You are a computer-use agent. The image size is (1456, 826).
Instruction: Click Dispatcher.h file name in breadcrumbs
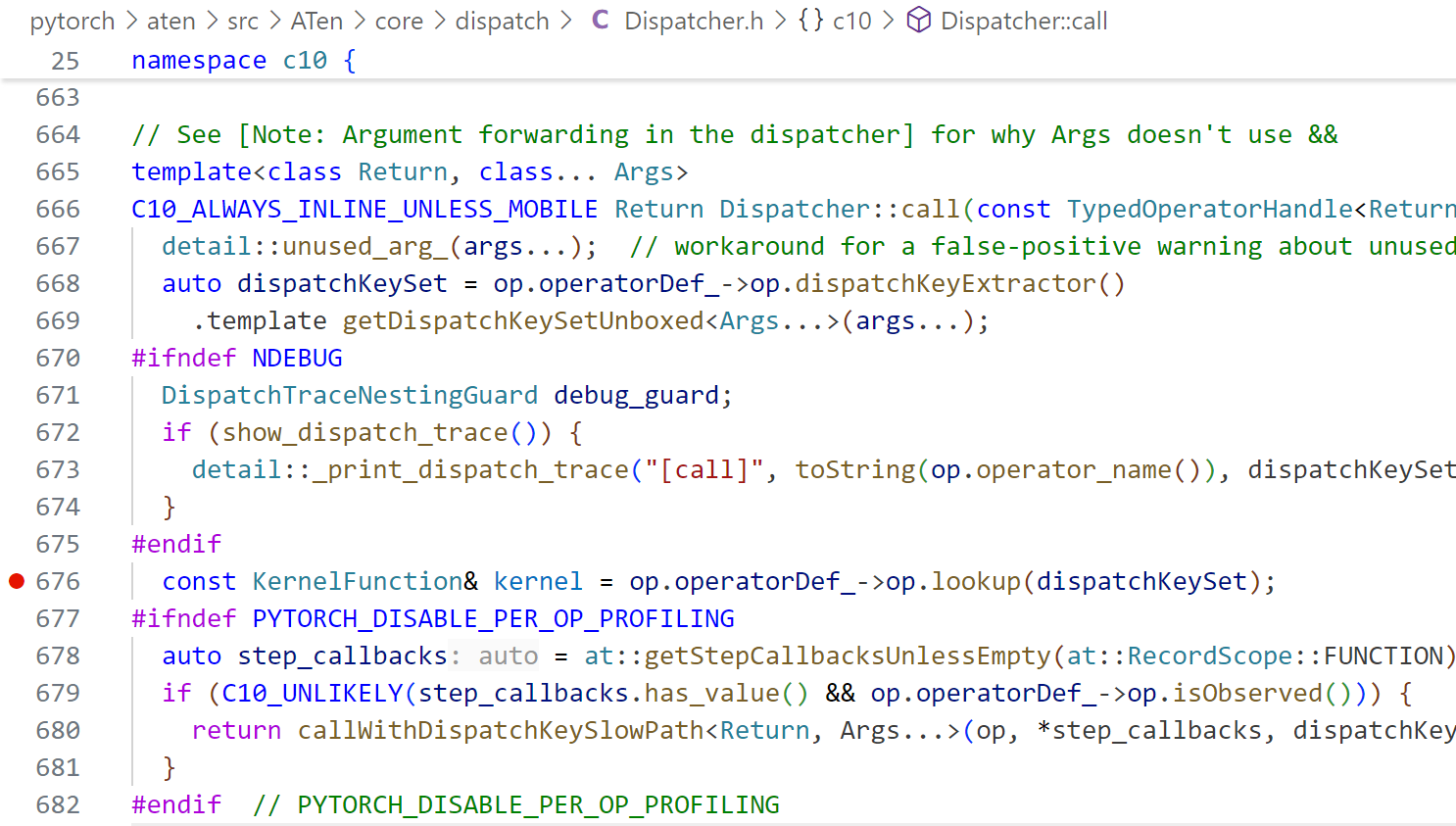693,22
